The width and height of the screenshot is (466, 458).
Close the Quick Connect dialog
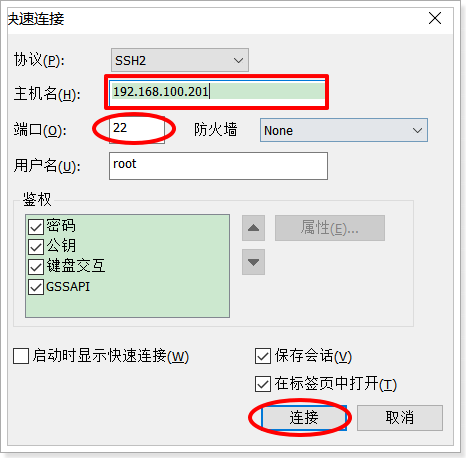435,18
